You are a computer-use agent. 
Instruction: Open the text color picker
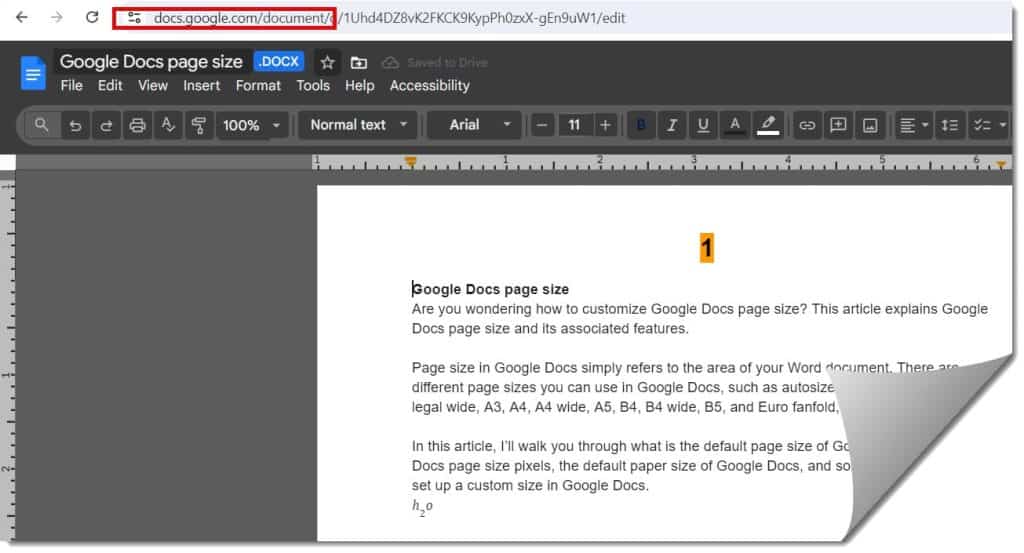click(x=735, y=125)
